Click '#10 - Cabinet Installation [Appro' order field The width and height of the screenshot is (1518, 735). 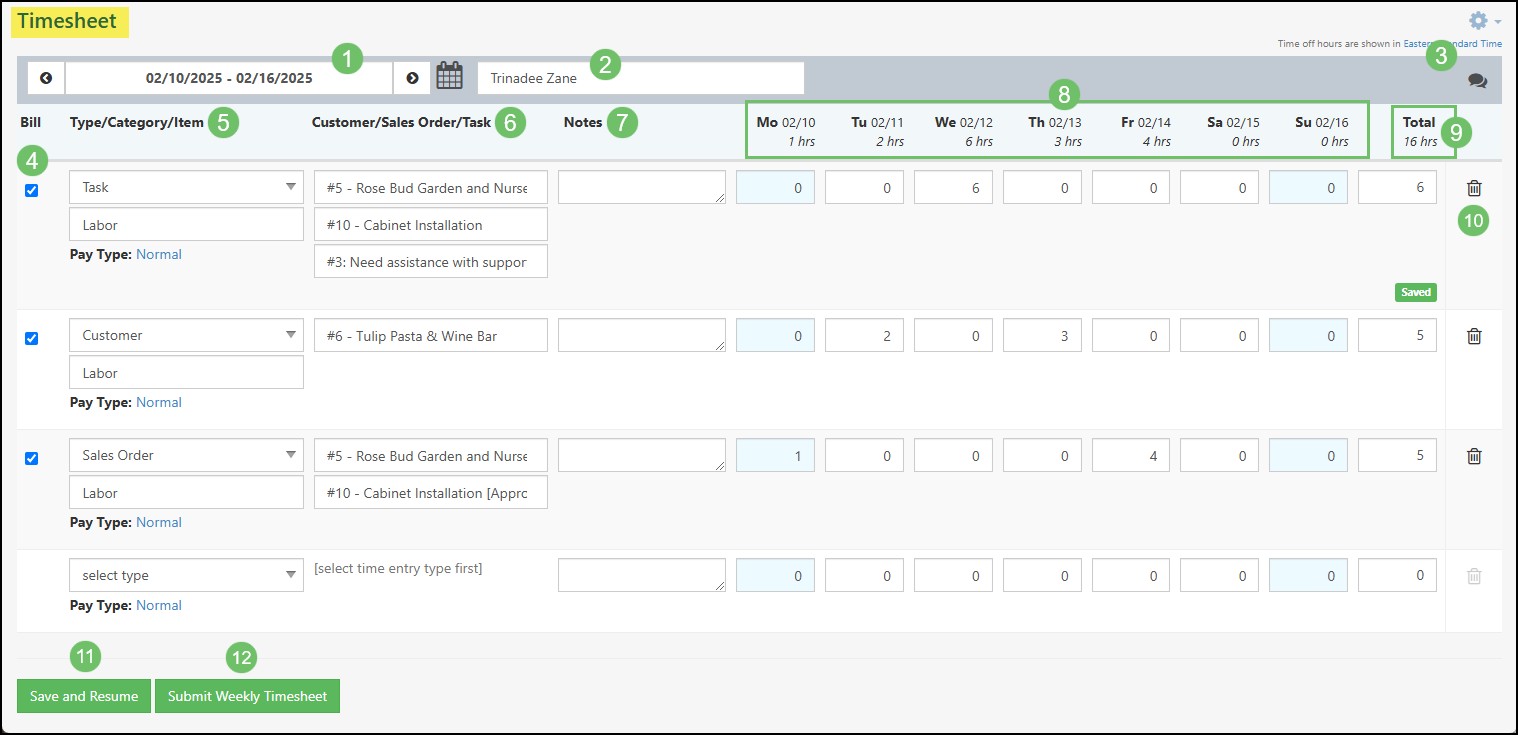click(x=431, y=493)
